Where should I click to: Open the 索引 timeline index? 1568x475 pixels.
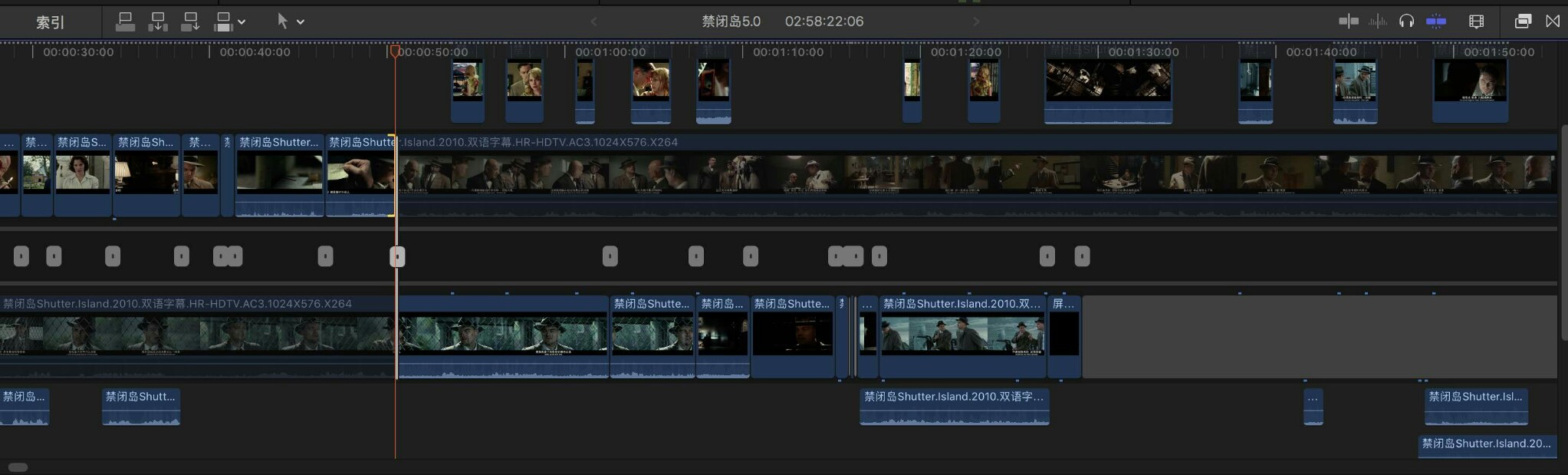tap(51, 22)
